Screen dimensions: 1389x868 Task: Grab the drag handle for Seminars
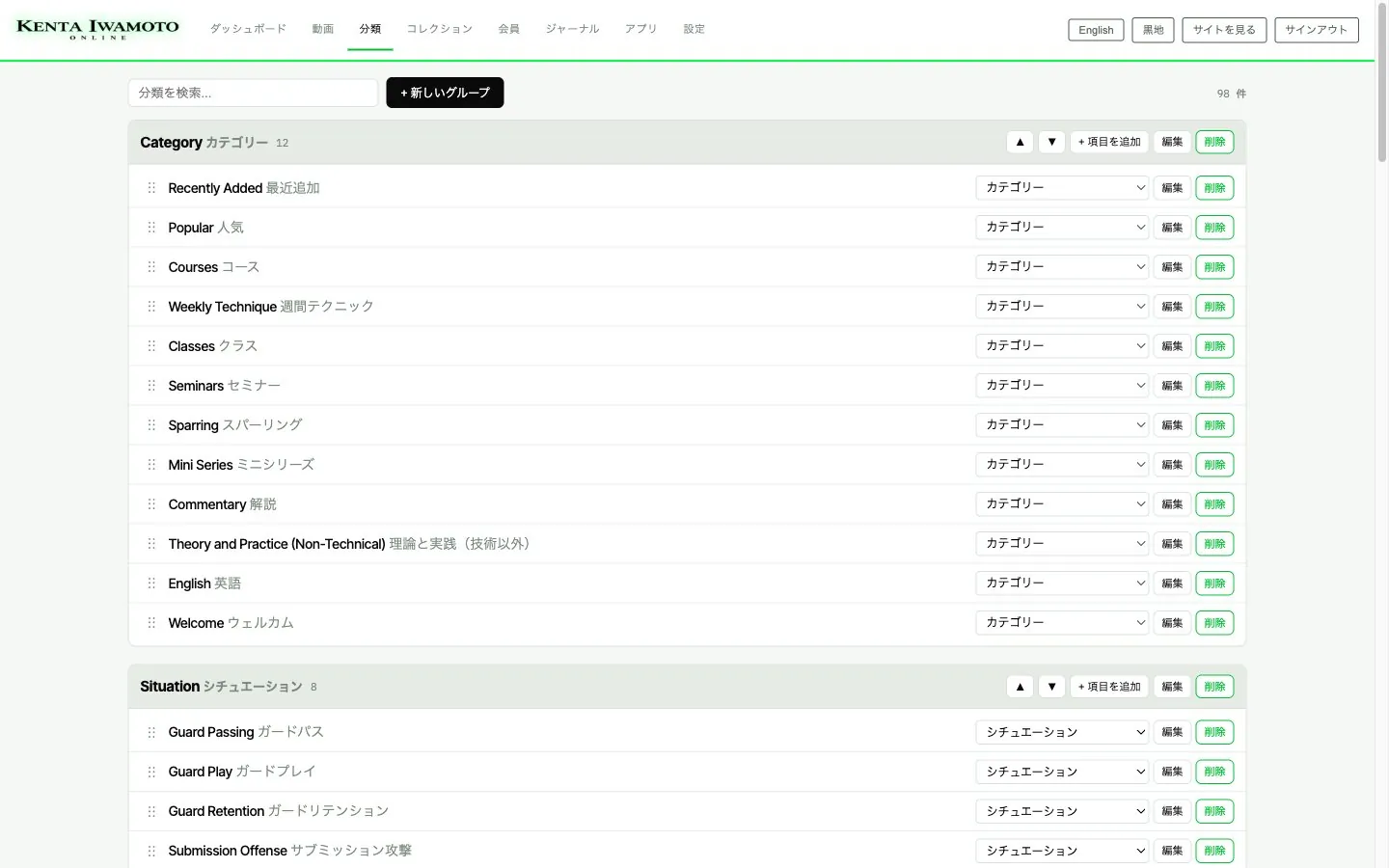151,386
